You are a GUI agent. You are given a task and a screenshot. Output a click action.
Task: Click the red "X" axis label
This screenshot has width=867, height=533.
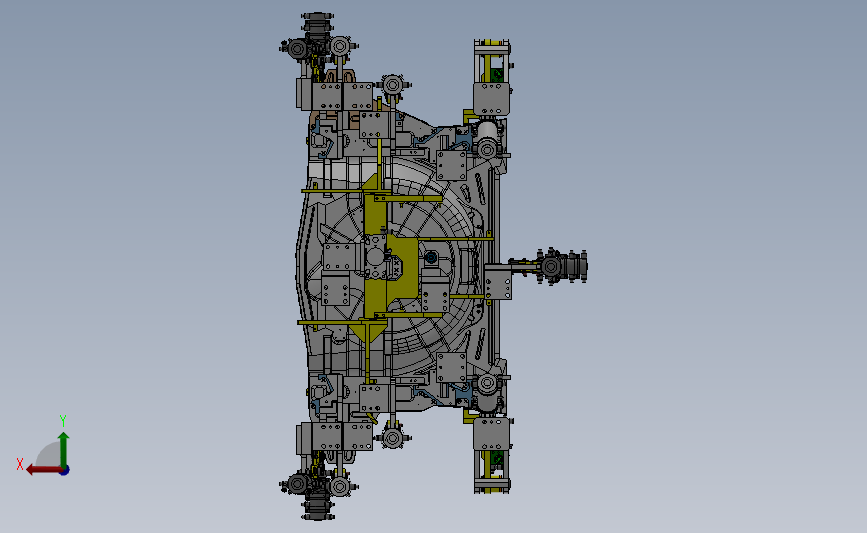[x=20, y=464]
